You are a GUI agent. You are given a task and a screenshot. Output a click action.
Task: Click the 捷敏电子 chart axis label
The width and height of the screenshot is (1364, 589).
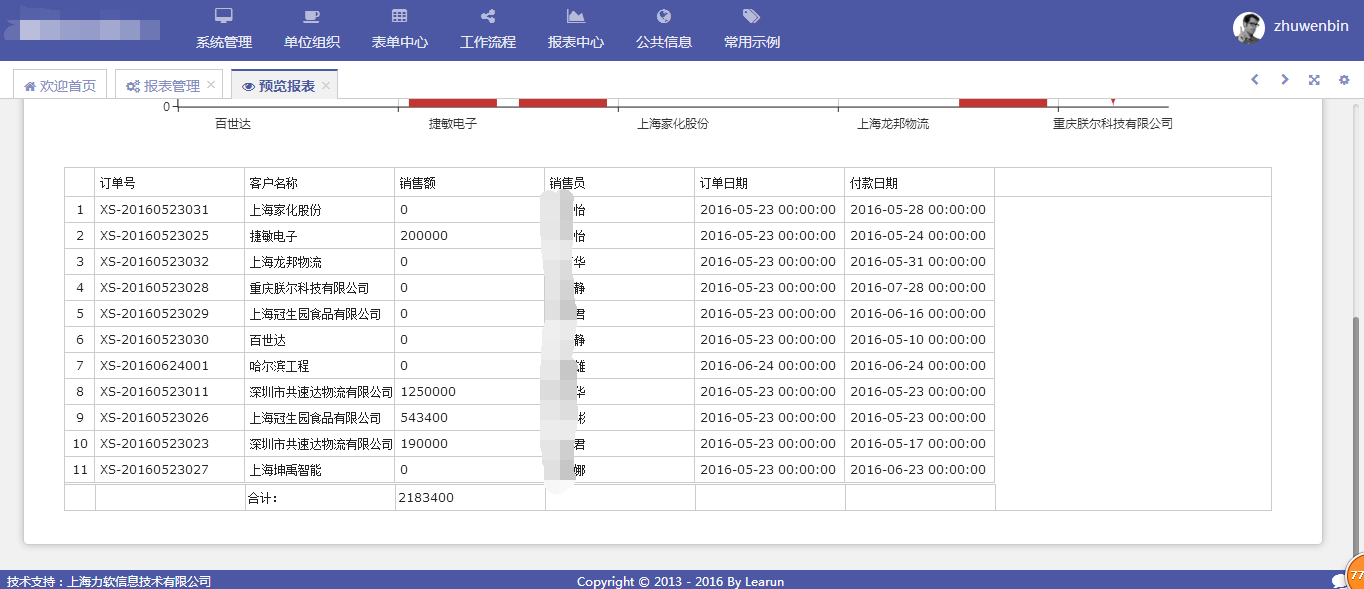453,124
